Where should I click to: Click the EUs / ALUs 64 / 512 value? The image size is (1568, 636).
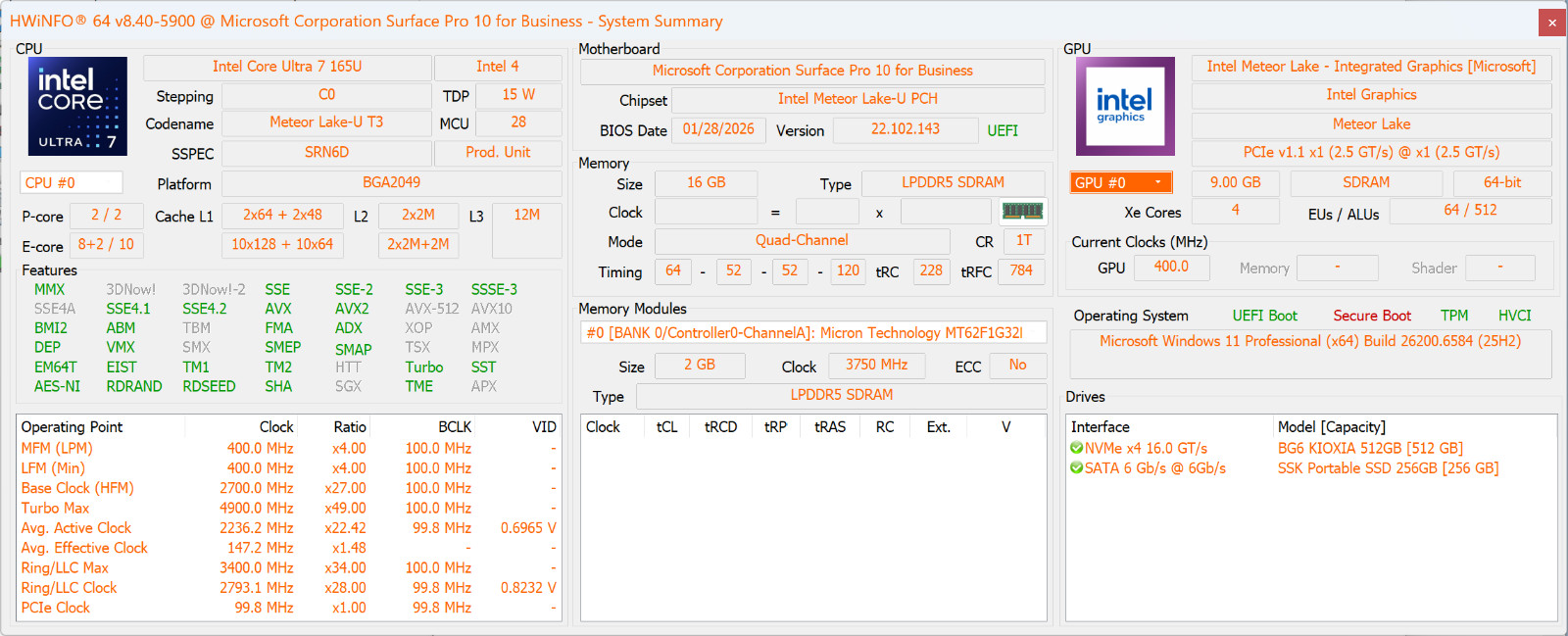[1470, 211]
